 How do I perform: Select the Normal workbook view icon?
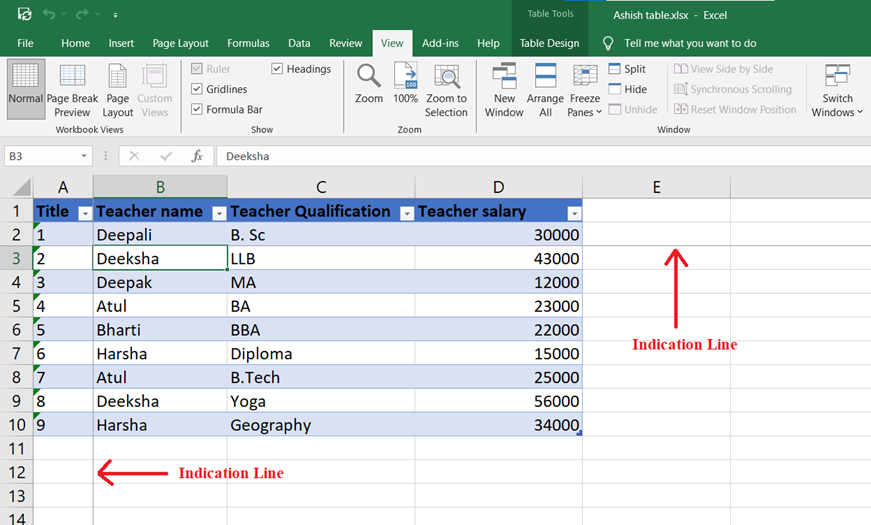(x=25, y=88)
